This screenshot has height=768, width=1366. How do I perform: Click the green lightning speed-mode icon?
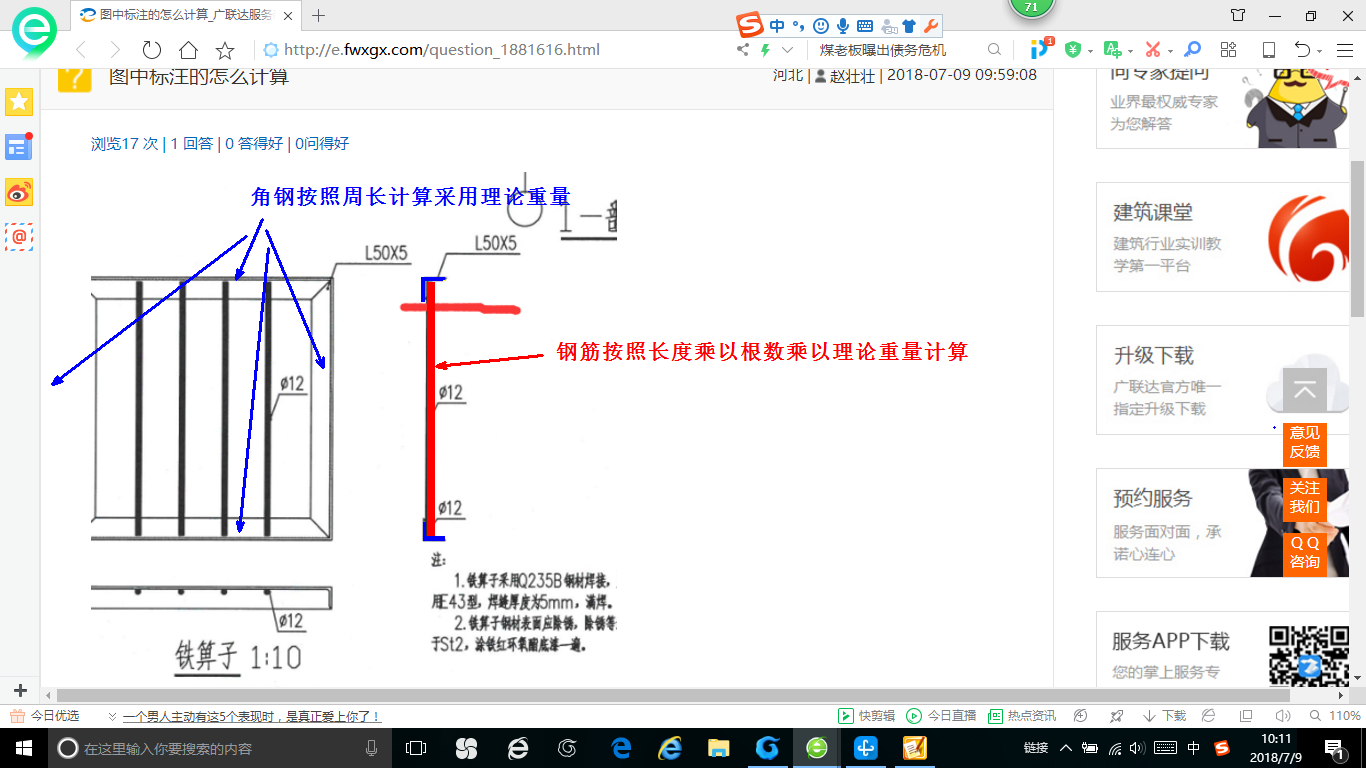click(x=766, y=50)
